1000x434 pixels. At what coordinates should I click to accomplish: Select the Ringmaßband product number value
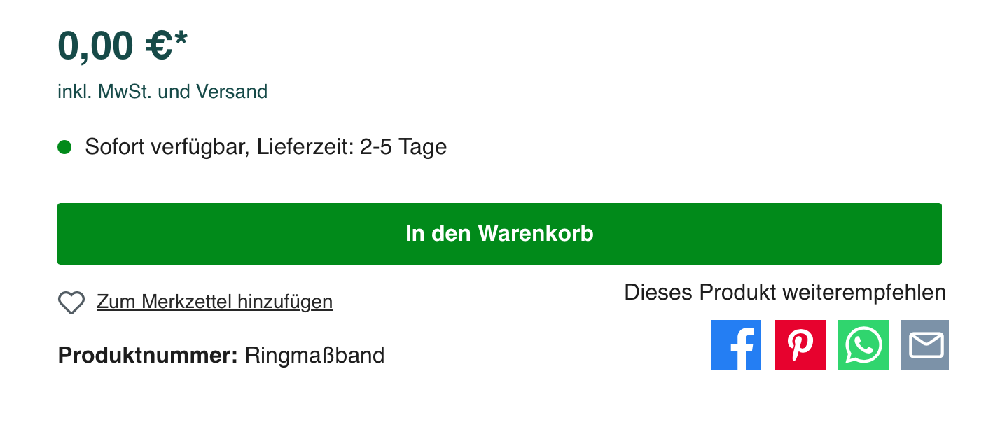click(315, 356)
